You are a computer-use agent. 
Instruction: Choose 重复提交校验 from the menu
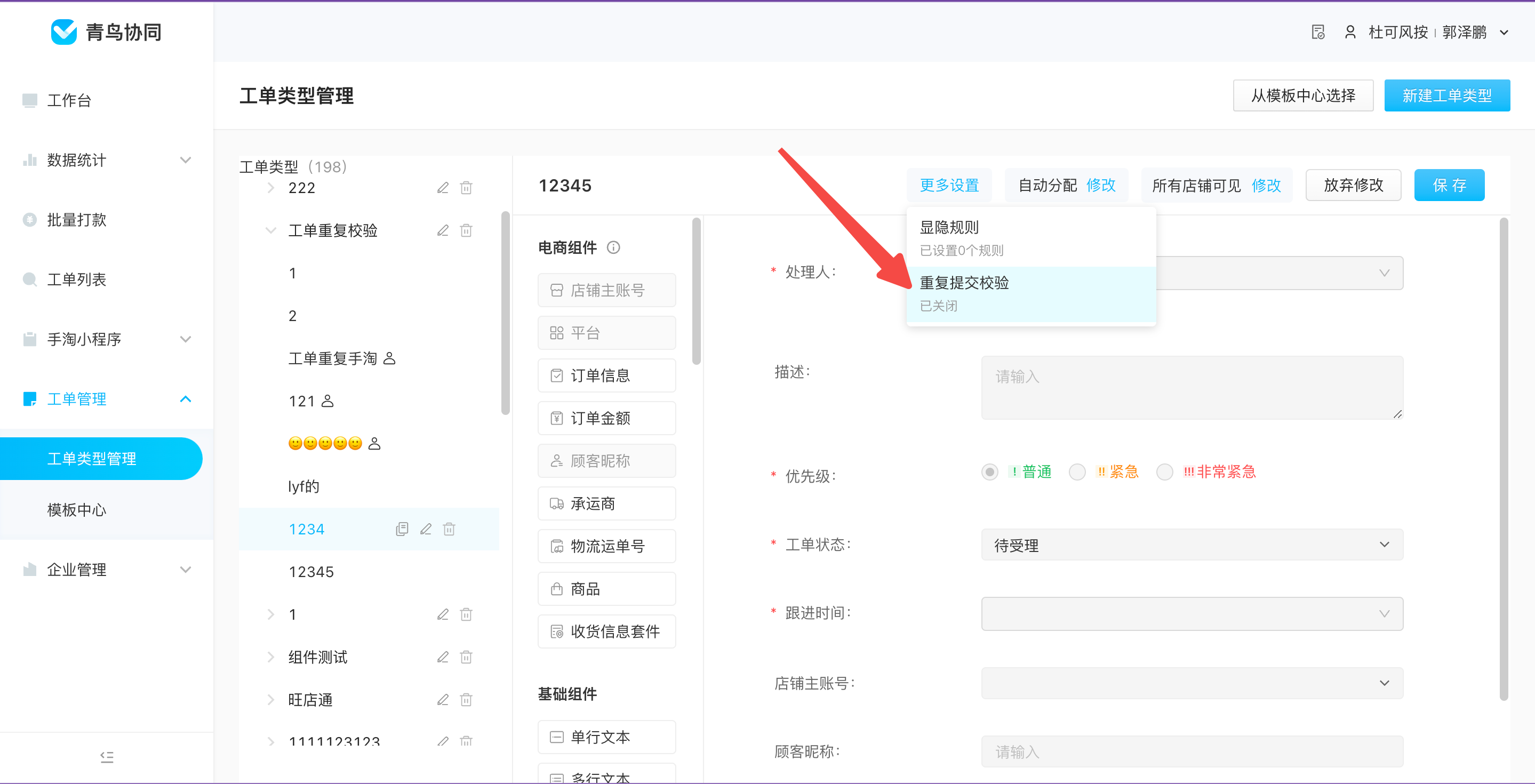tap(1031, 294)
